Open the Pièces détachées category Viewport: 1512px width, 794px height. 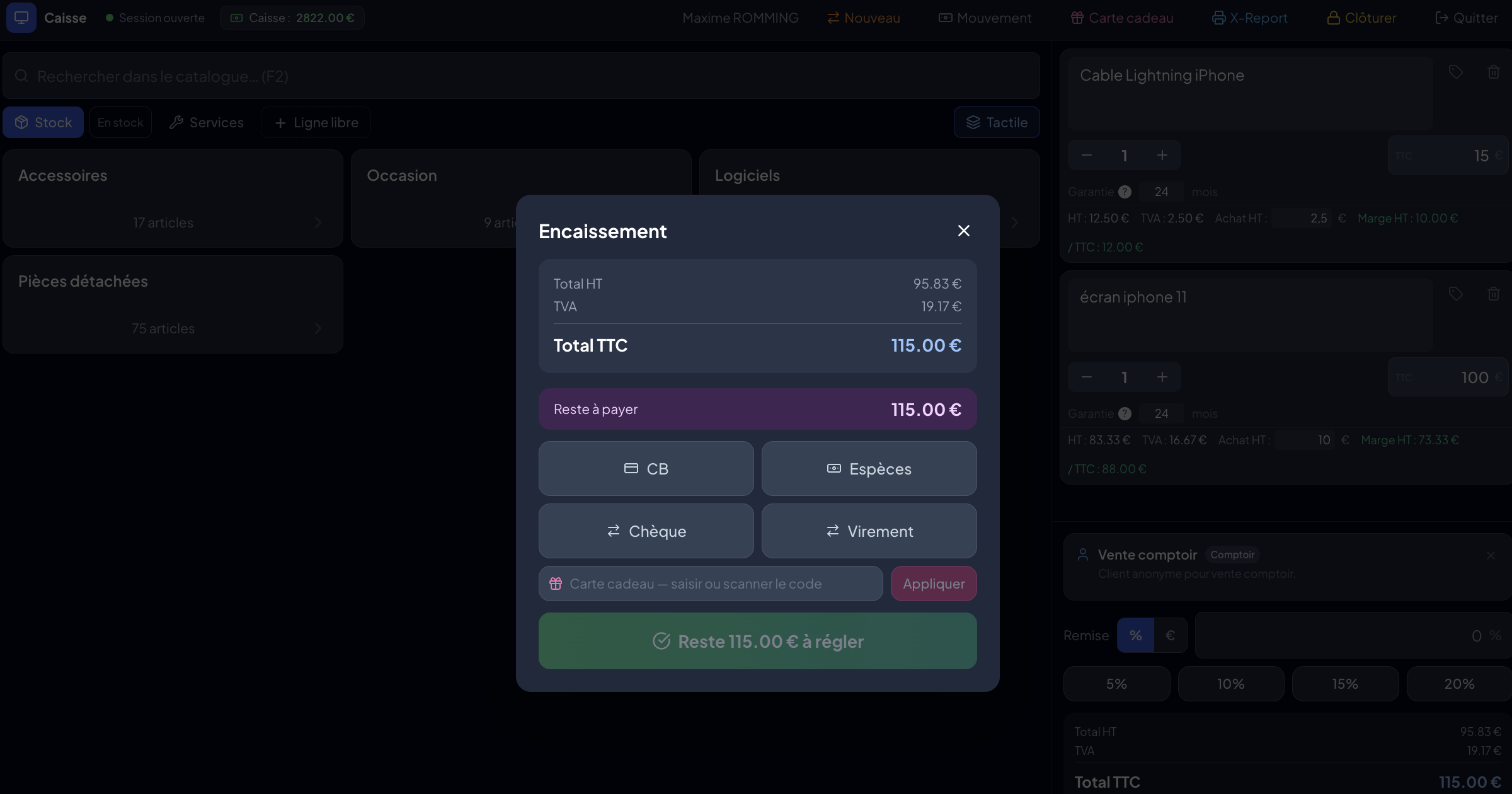173,304
